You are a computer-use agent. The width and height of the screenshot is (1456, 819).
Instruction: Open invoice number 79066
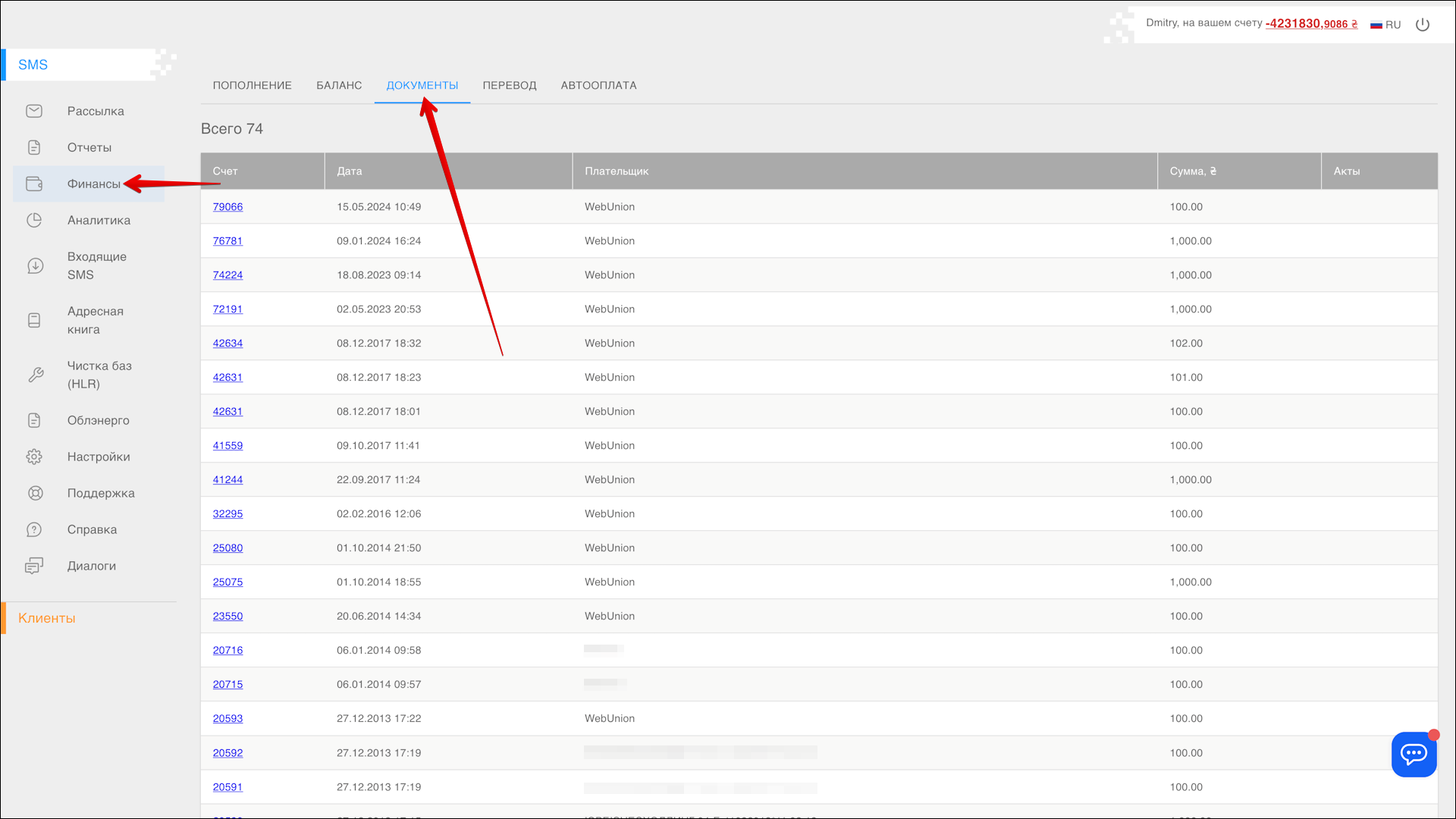(227, 207)
